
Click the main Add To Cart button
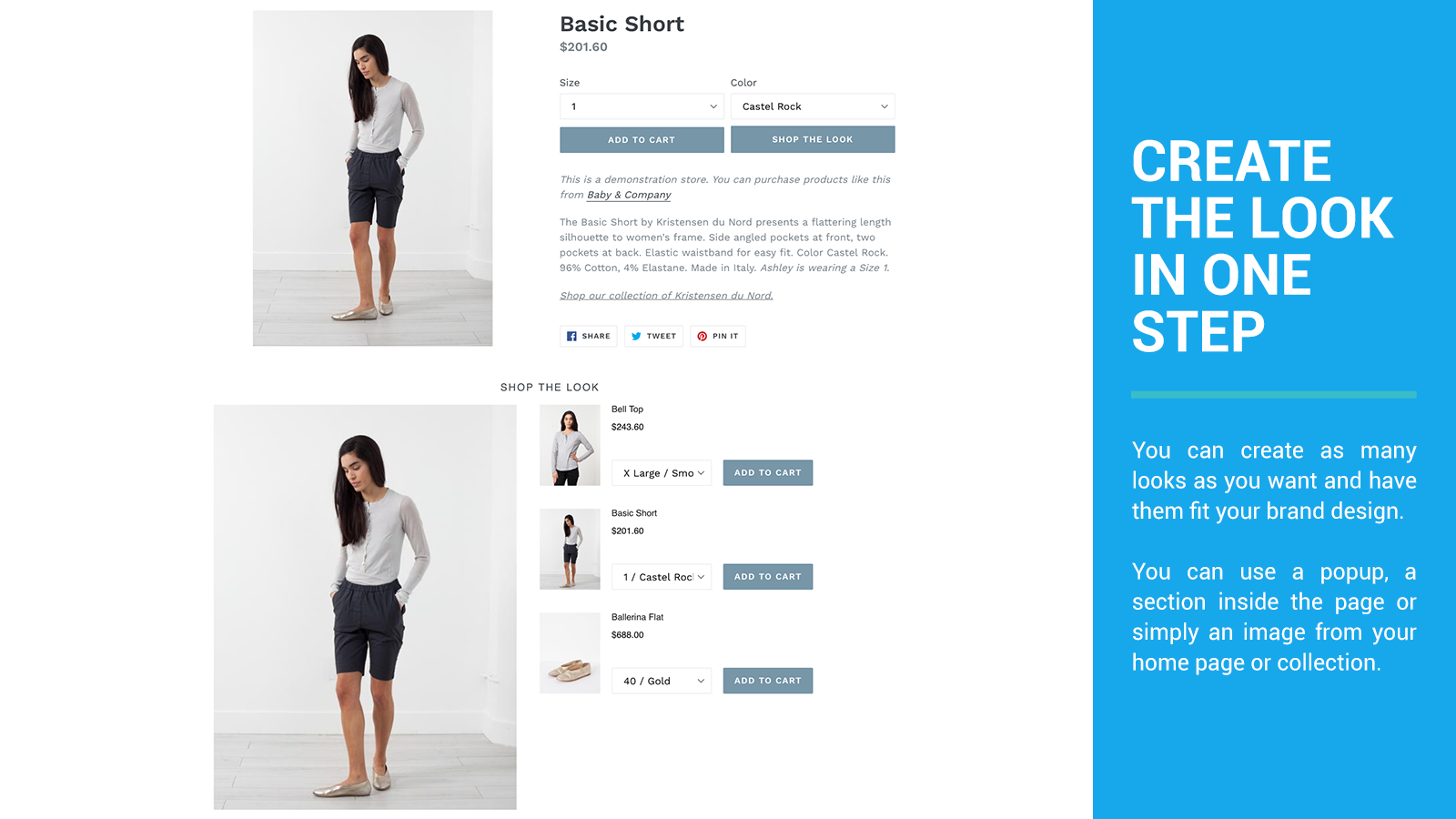coord(642,139)
